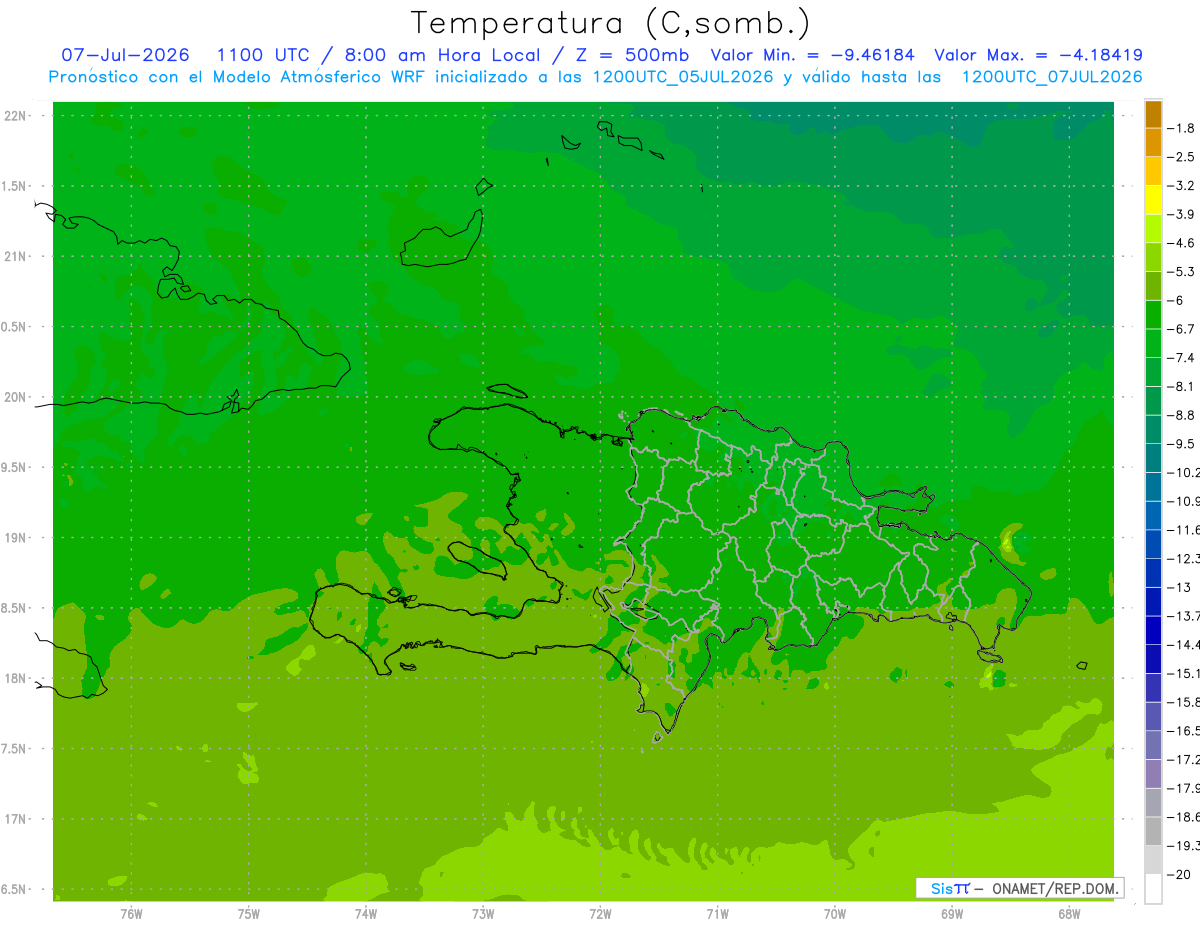Viewport: 1200px width, 927px height.
Task: Click the '-4.6' colorbar value
Action: 1182,243
